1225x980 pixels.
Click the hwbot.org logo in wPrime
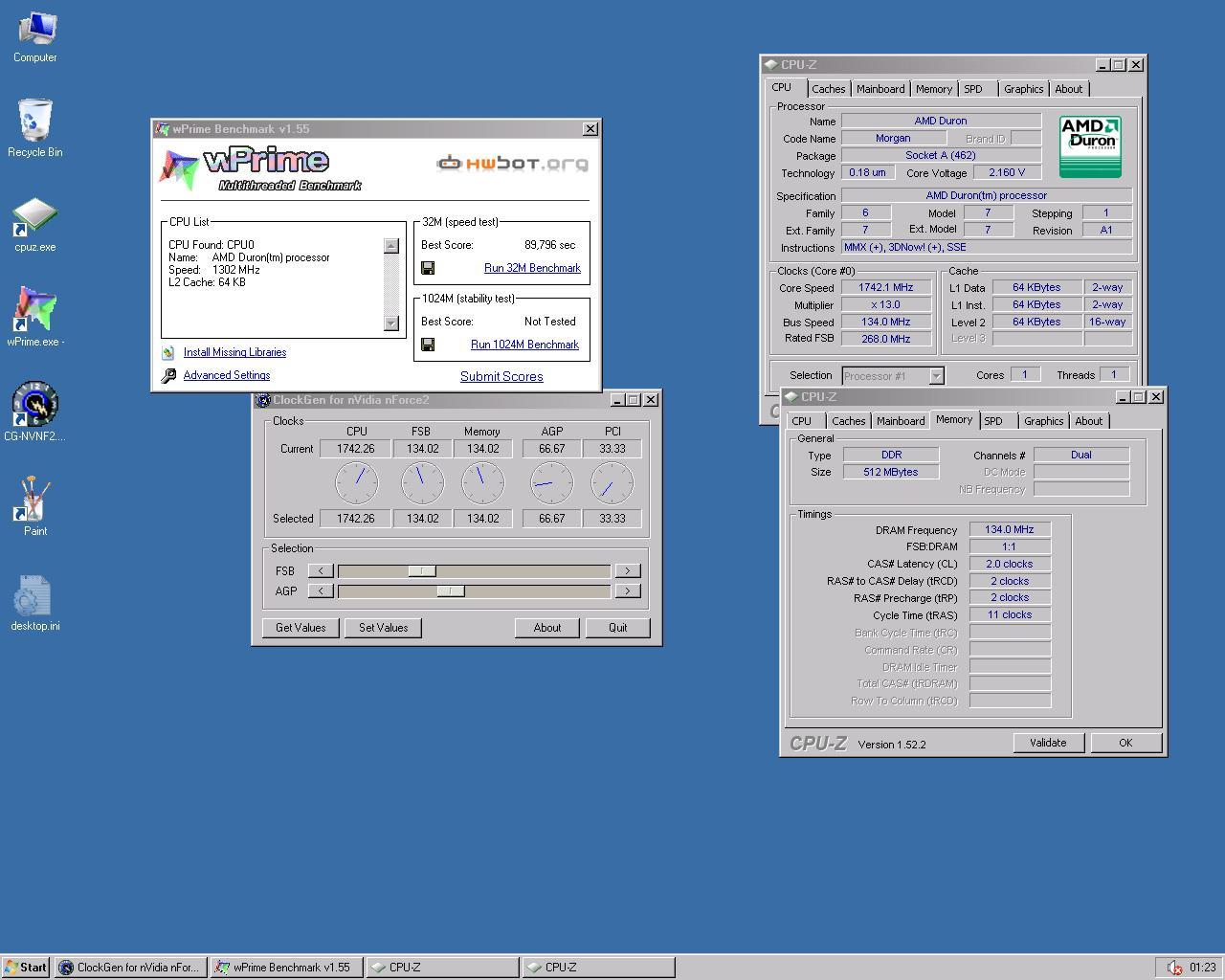512,164
